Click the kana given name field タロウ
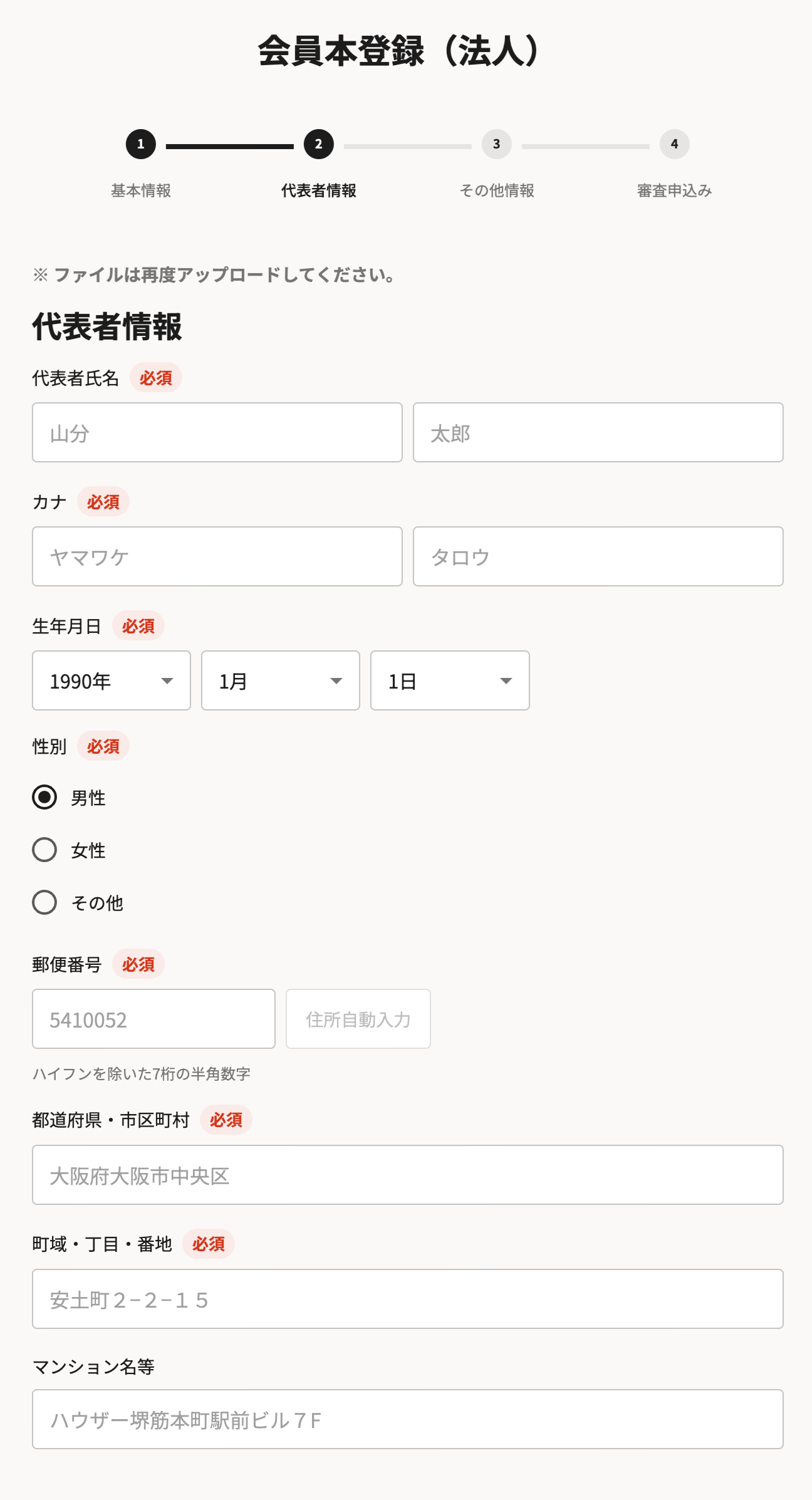Viewport: 812px width, 1500px height. (598, 556)
